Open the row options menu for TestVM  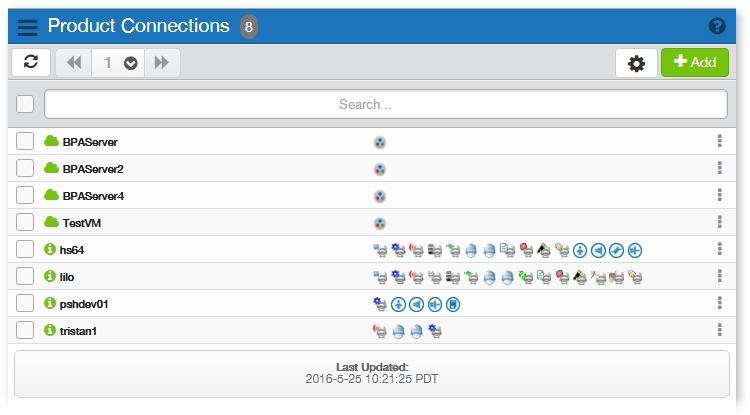click(719, 222)
